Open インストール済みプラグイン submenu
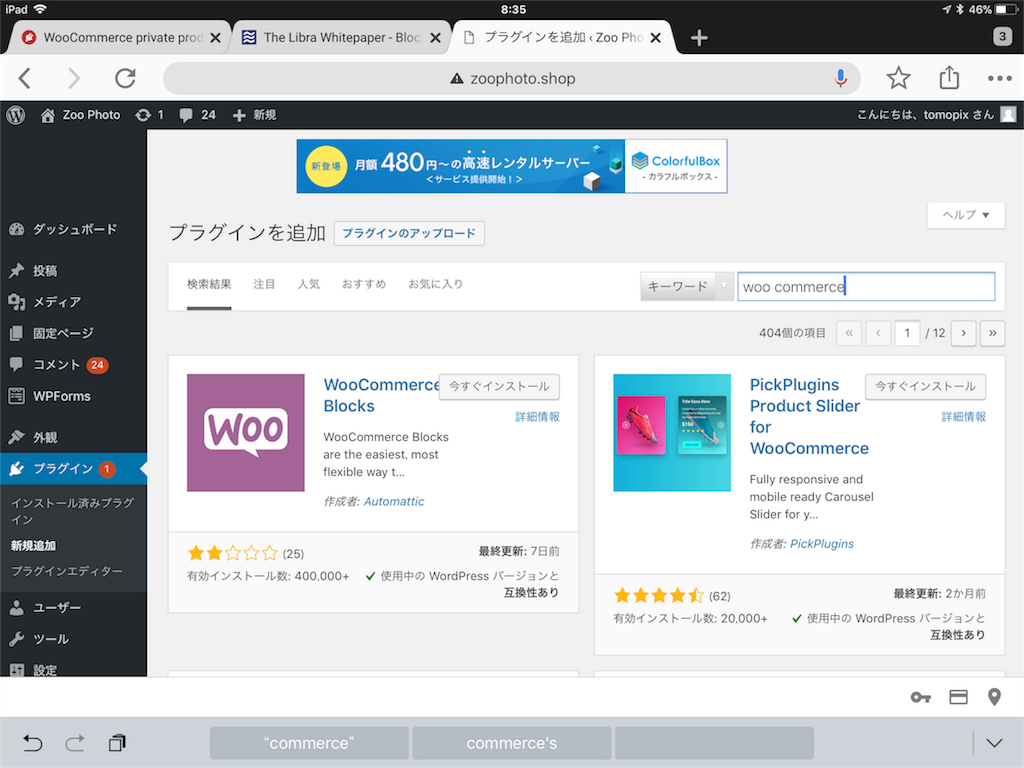Image resolution: width=1024 pixels, height=768 pixels. point(72,511)
